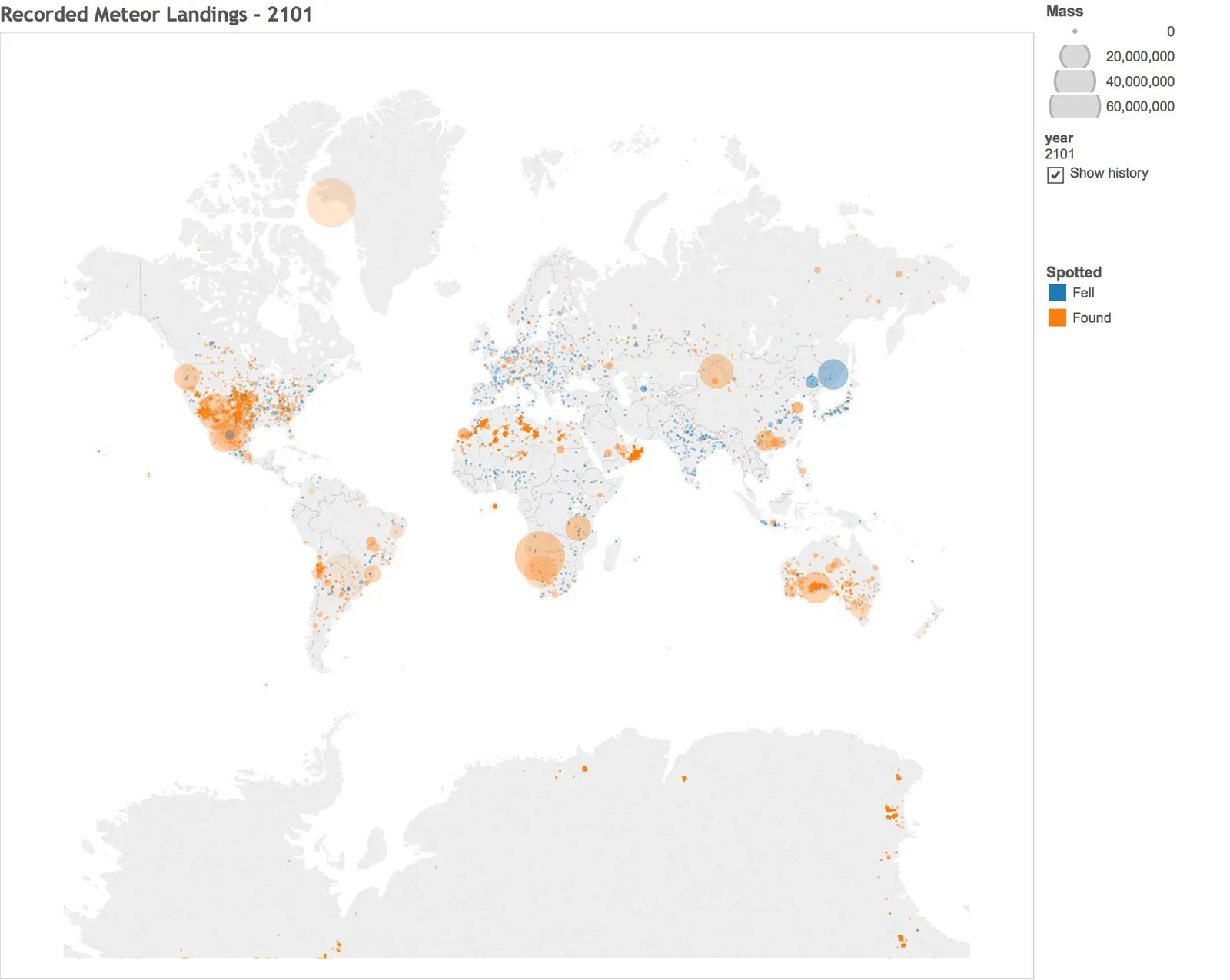
Task: Click the Spotted legend title
Action: pos(1074,272)
